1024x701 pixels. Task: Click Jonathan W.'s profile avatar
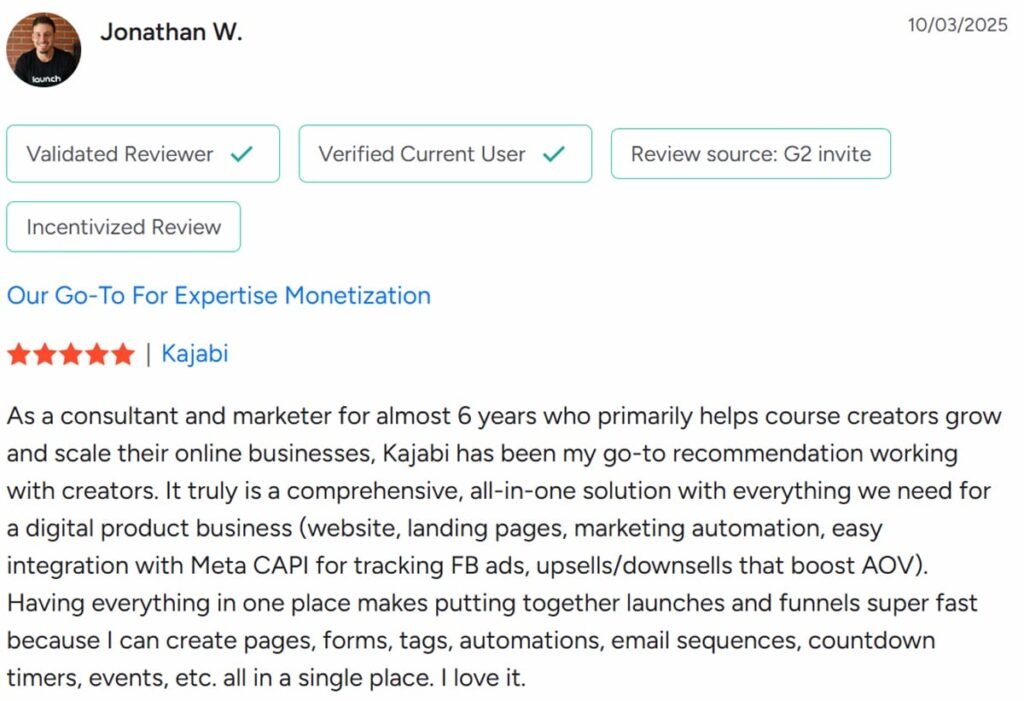pos(43,48)
